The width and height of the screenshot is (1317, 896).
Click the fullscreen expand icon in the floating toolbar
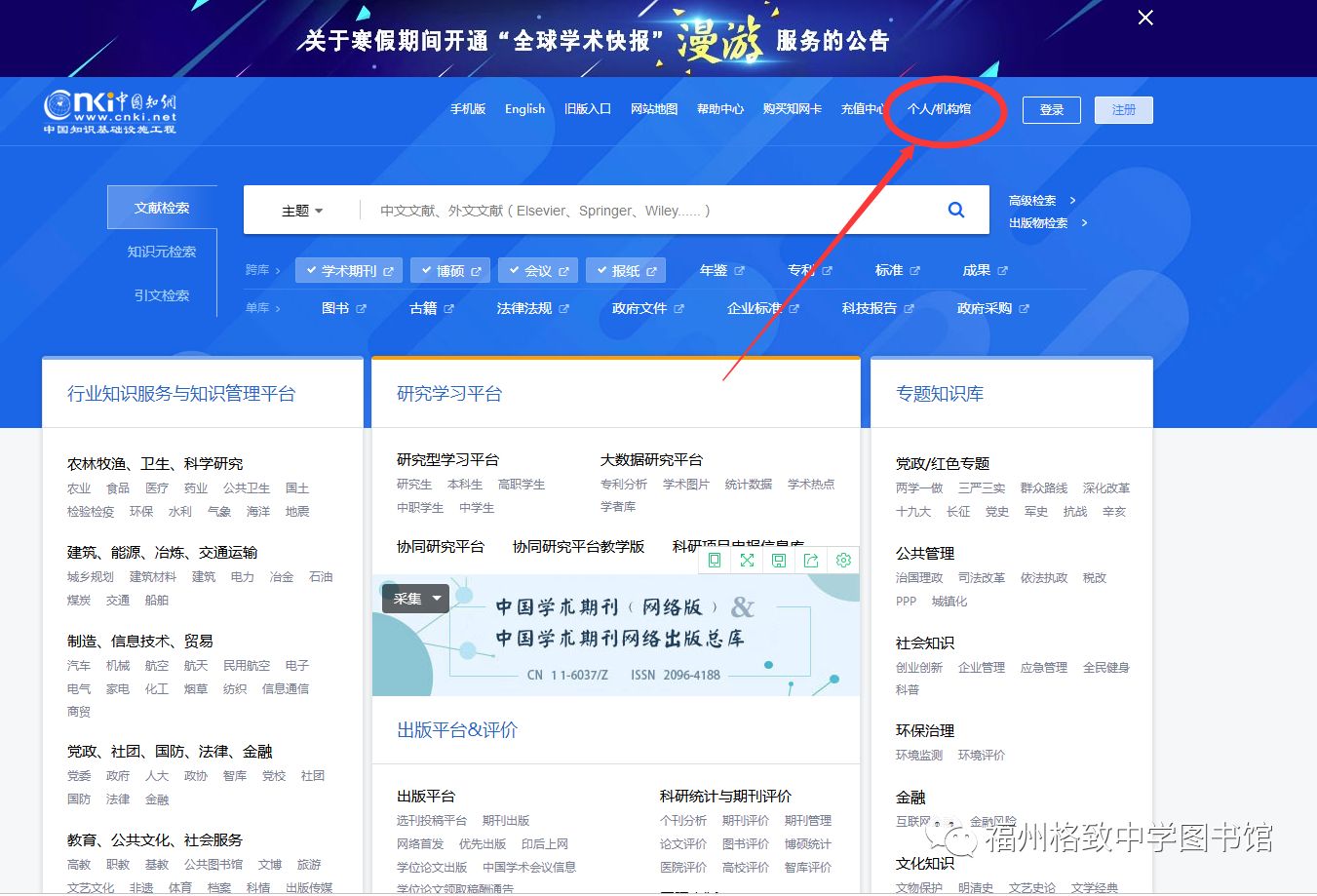click(x=747, y=560)
